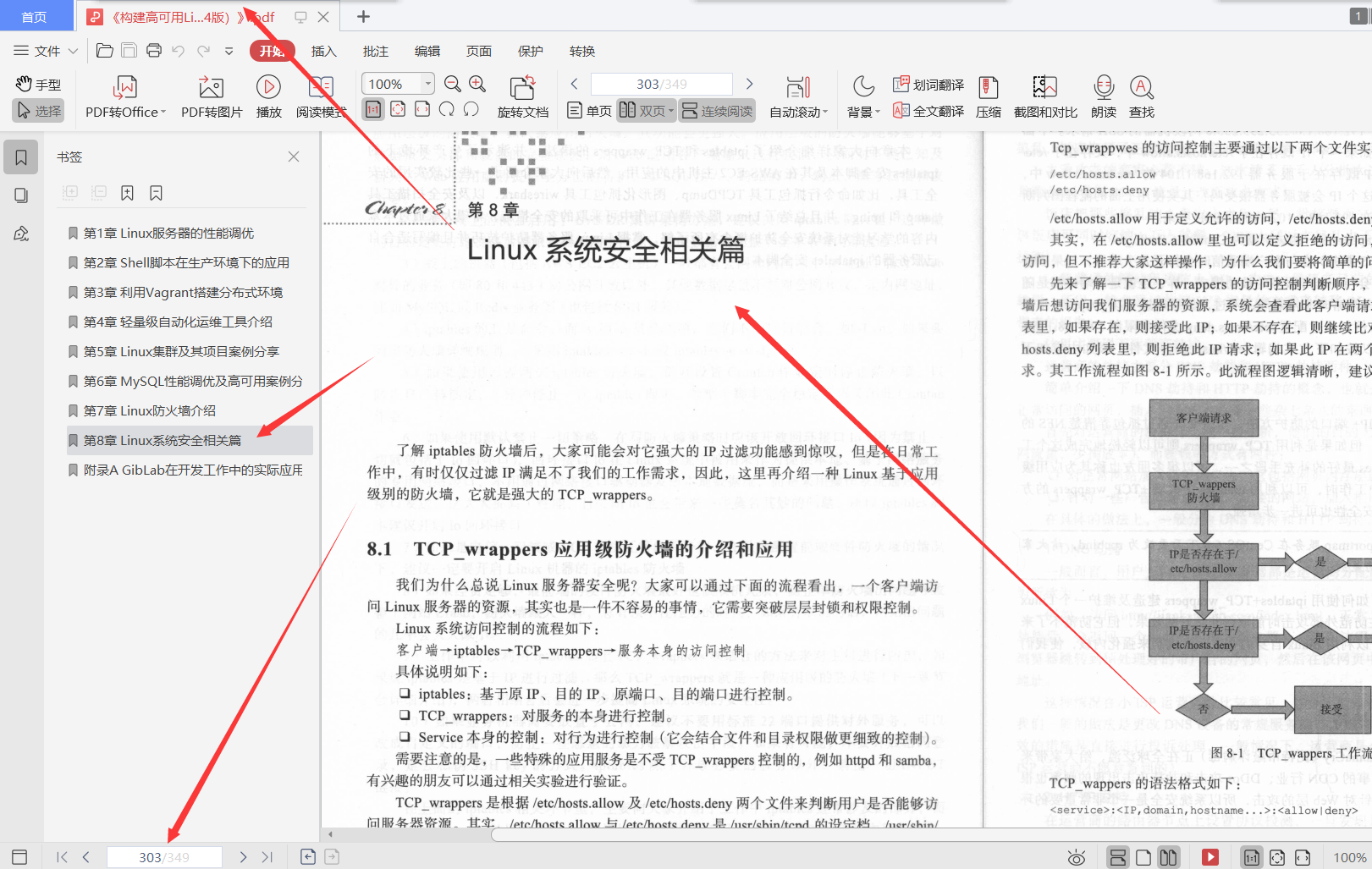Toggle continuous reading (连续阅读)
1372x869 pixels.
pyautogui.click(x=717, y=111)
